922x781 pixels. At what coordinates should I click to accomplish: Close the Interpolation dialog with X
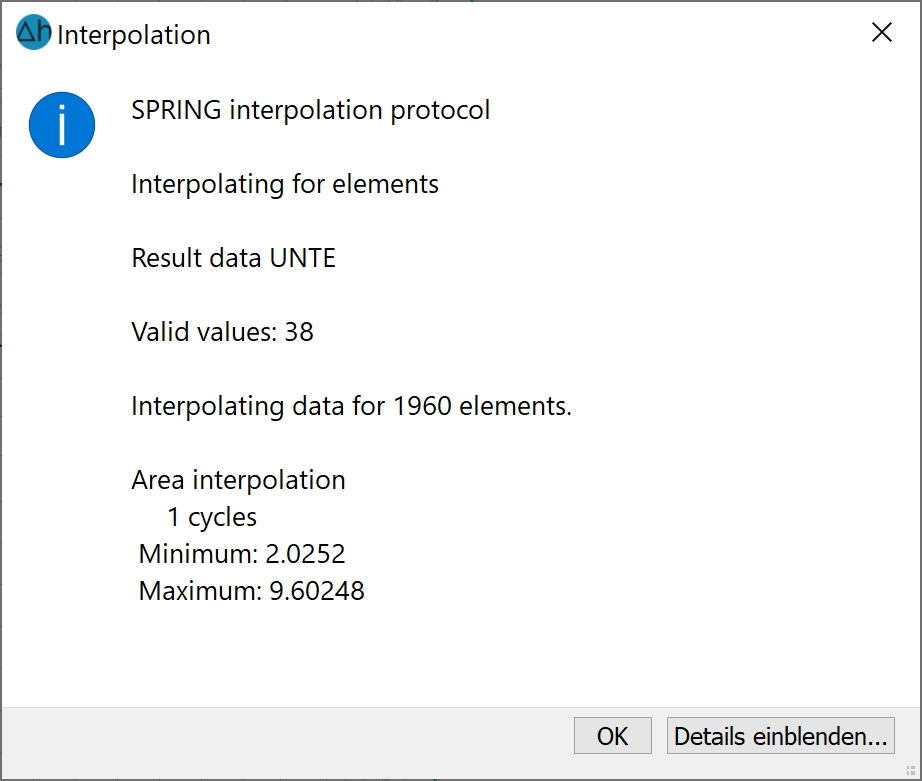click(x=881, y=32)
